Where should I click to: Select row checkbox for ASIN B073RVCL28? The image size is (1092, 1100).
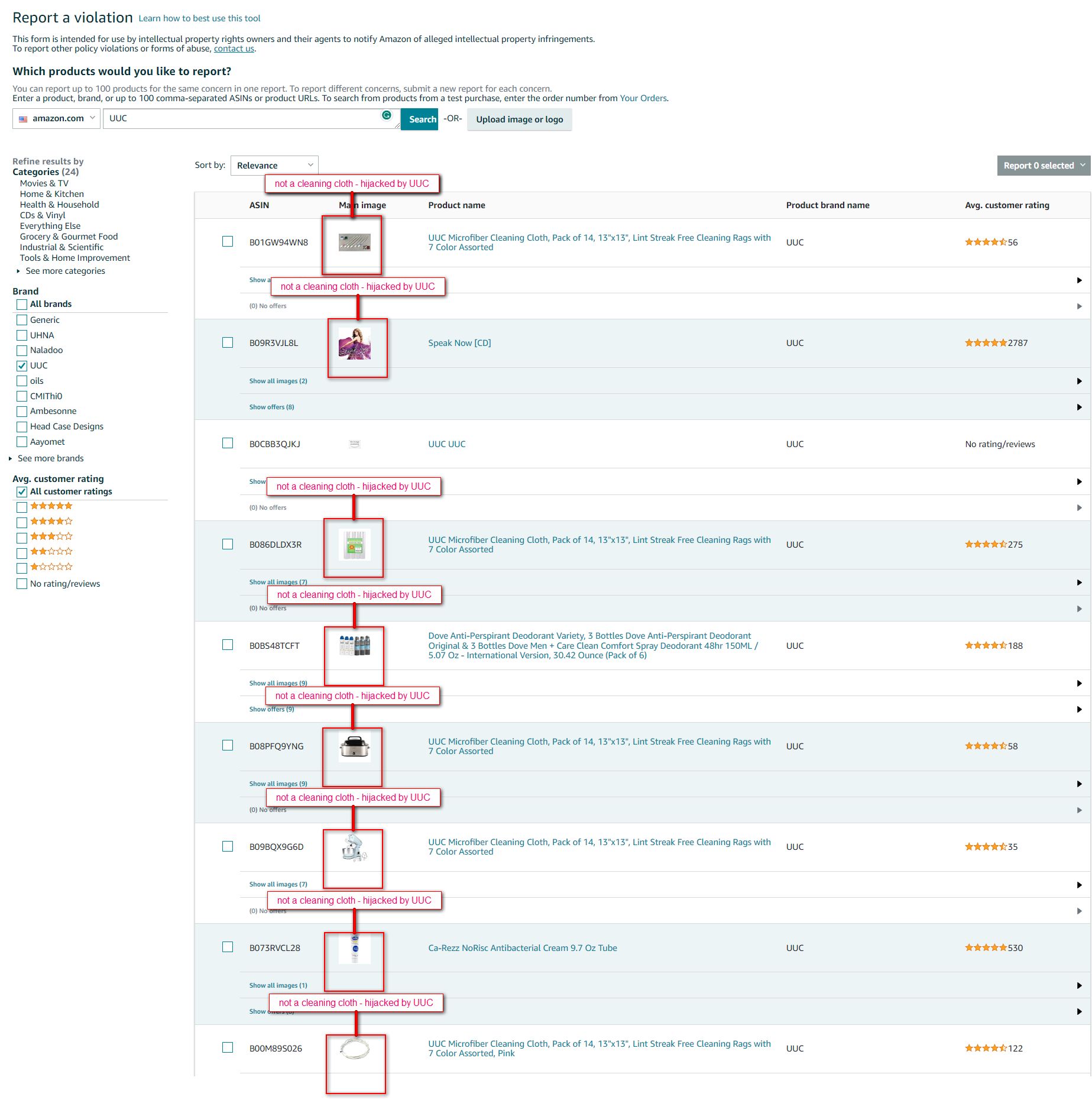(x=228, y=947)
